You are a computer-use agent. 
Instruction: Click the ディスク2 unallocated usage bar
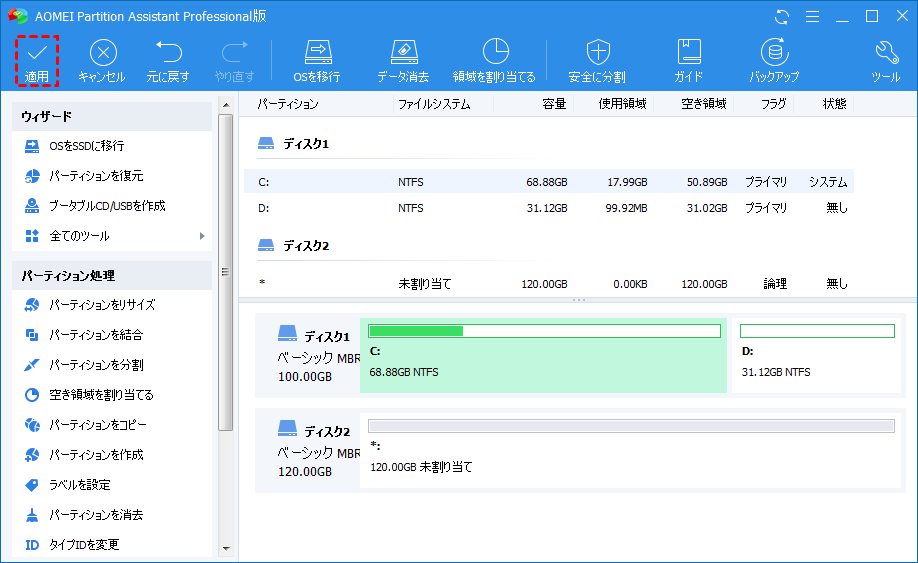coord(631,426)
